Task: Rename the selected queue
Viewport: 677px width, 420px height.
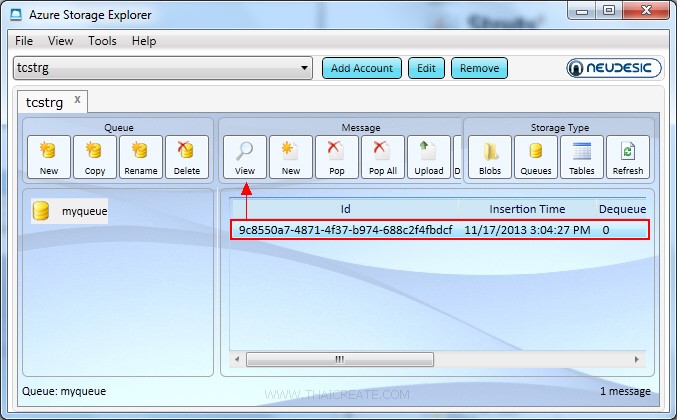Action: (141, 157)
